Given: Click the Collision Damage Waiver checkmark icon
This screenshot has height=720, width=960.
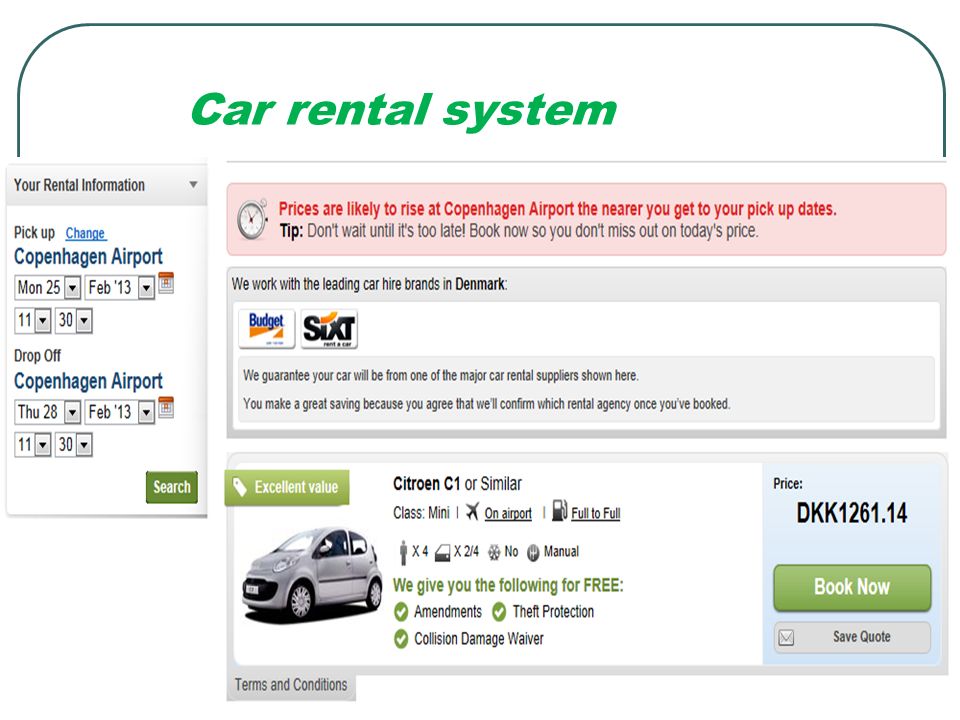Looking at the screenshot, I should [x=401, y=639].
